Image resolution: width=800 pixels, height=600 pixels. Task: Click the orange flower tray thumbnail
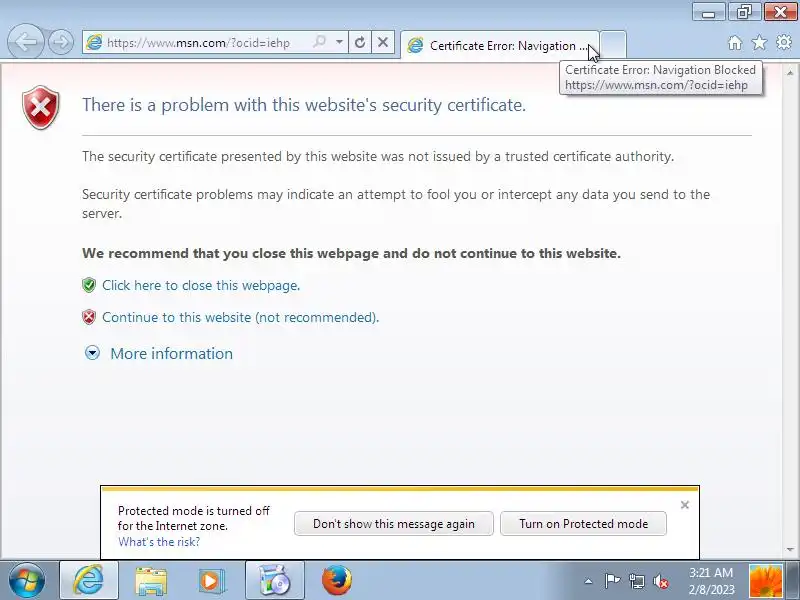766,581
